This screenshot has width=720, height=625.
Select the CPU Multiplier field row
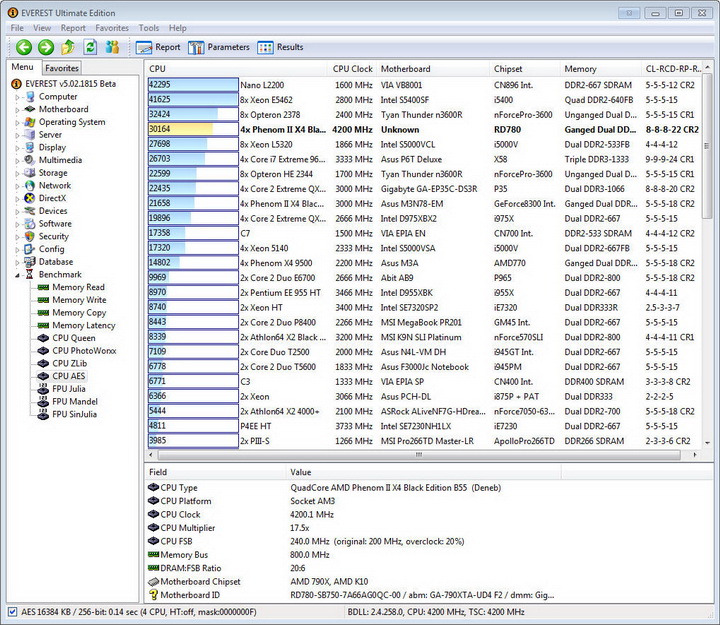[354, 528]
